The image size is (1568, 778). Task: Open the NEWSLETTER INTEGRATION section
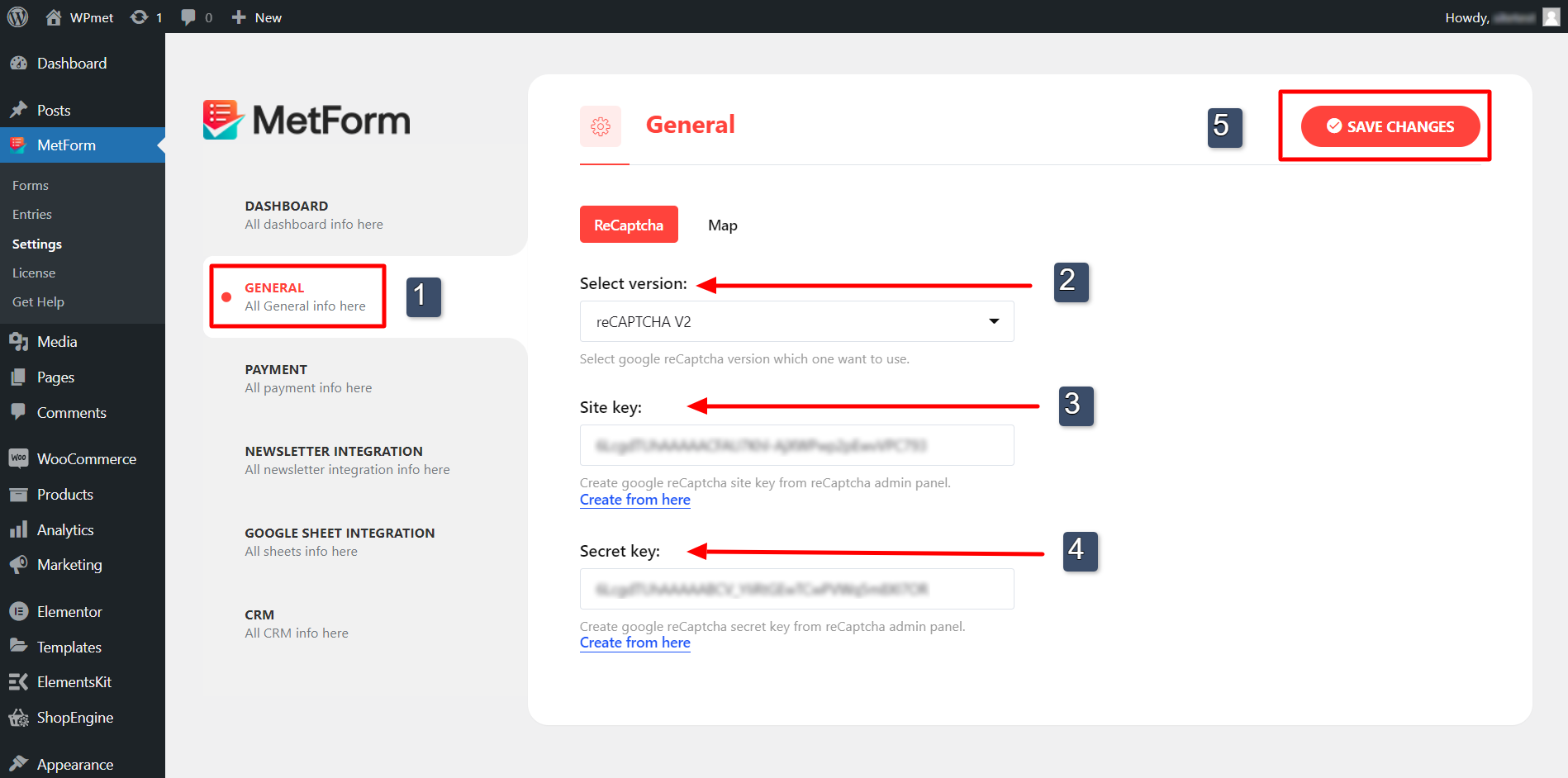coord(347,461)
